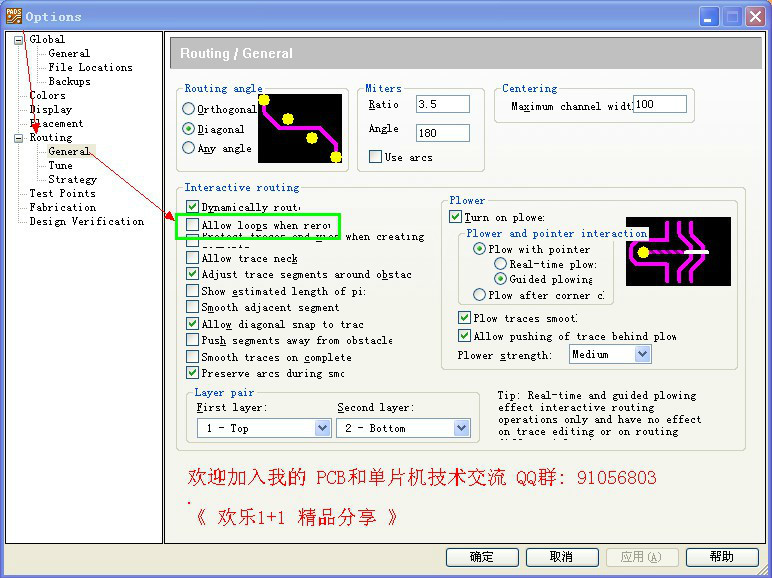Screen dimensions: 772x578
Task: Open the Placement options page
Action: [x=56, y=124]
